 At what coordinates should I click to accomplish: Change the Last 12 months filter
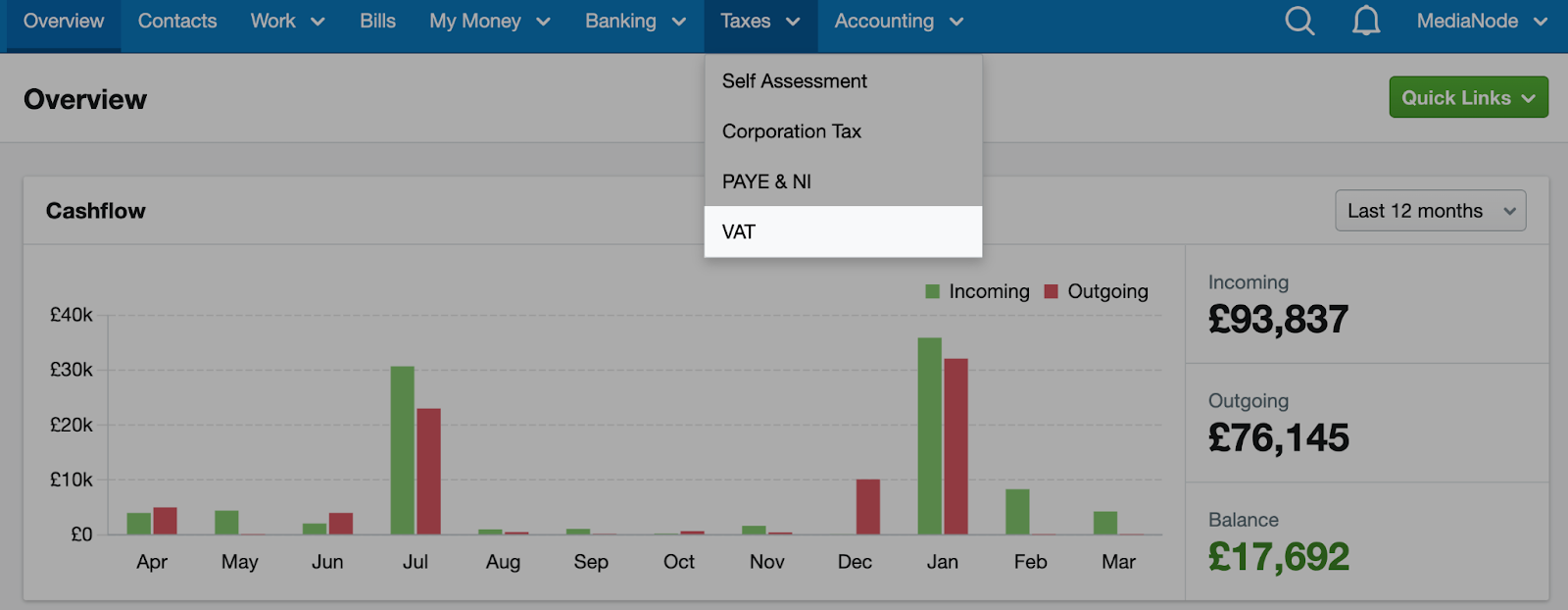click(x=1430, y=210)
